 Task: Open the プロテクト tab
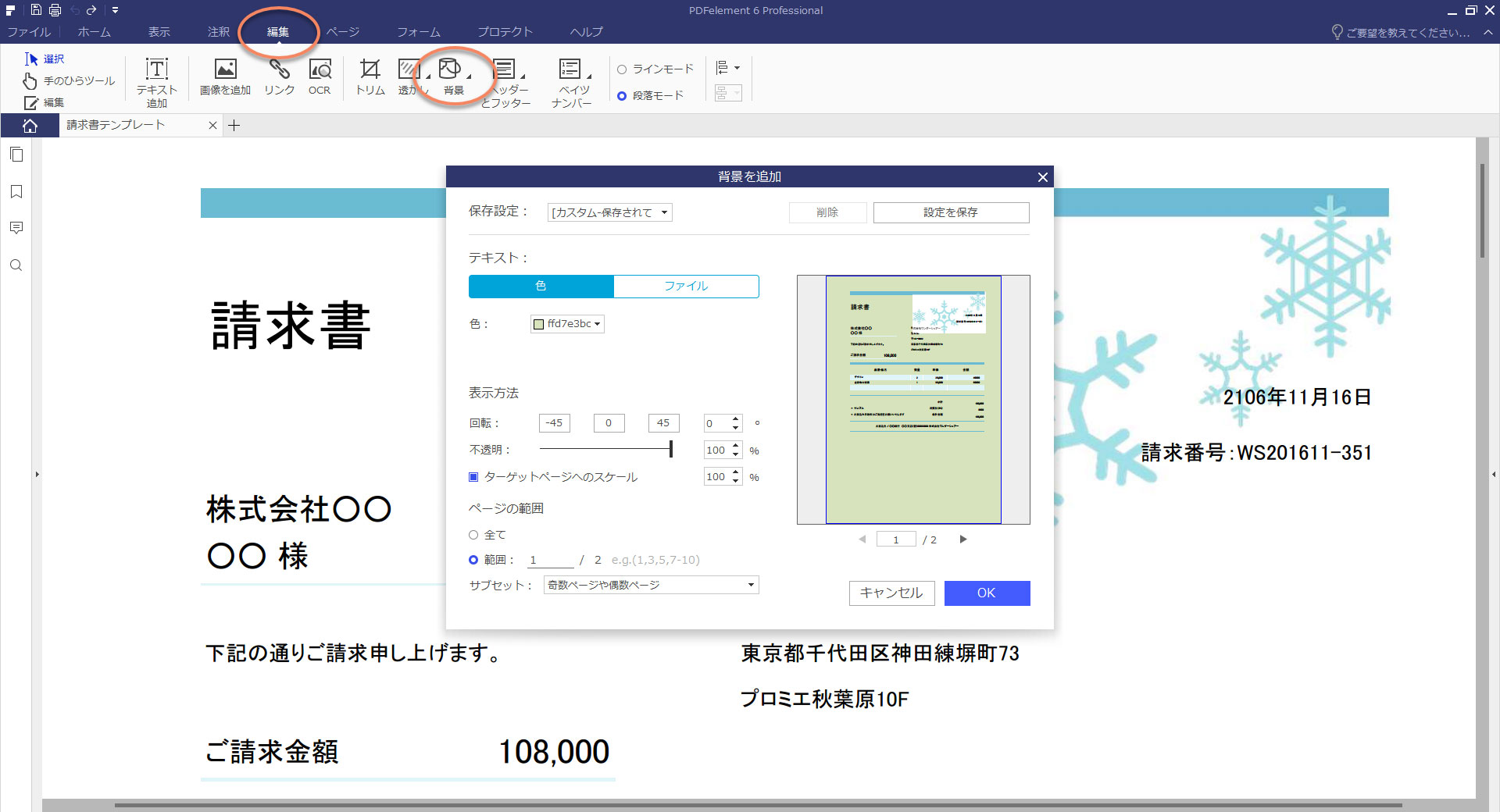pos(505,32)
